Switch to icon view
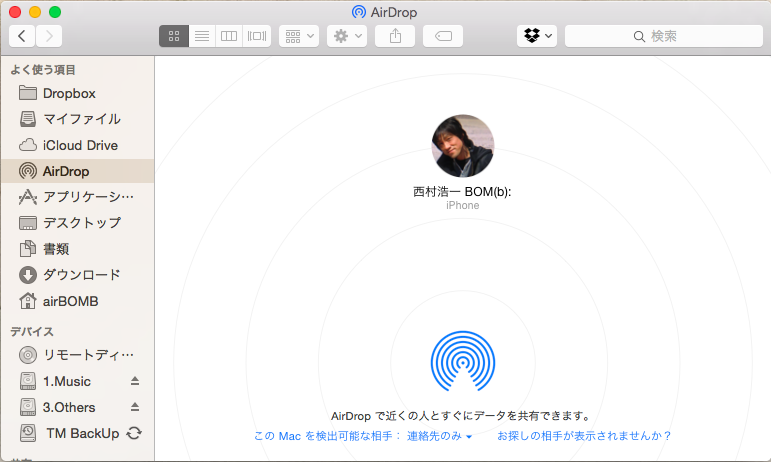This screenshot has width=771, height=462. point(174,36)
